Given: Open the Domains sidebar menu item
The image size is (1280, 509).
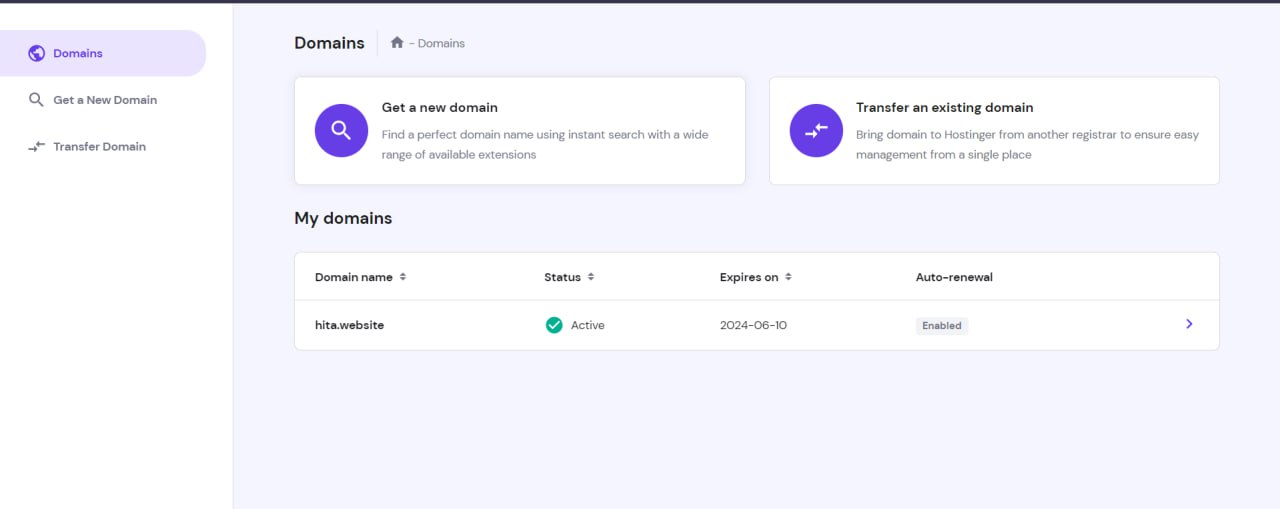Looking at the screenshot, I should pos(78,53).
